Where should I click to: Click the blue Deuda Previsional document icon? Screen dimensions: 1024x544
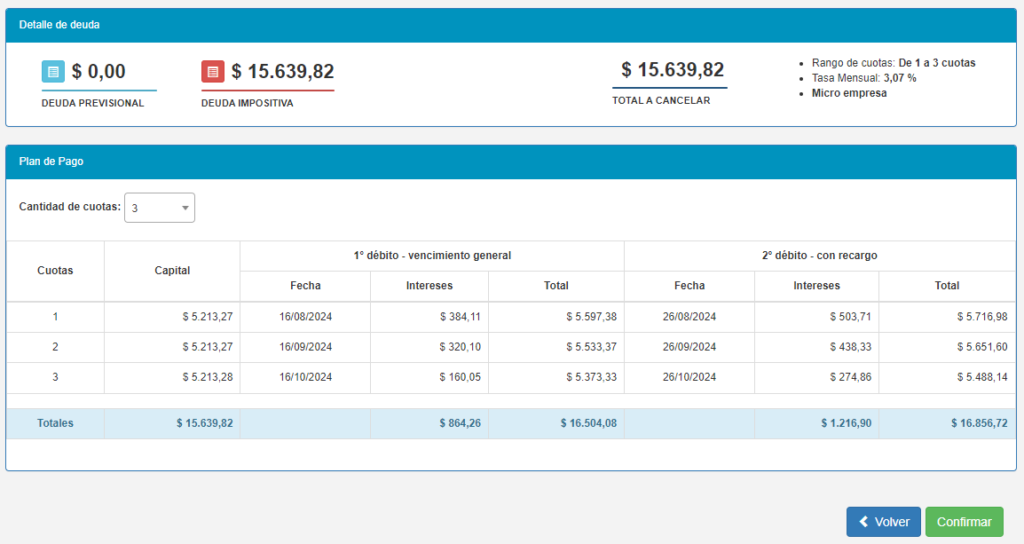(x=53, y=72)
